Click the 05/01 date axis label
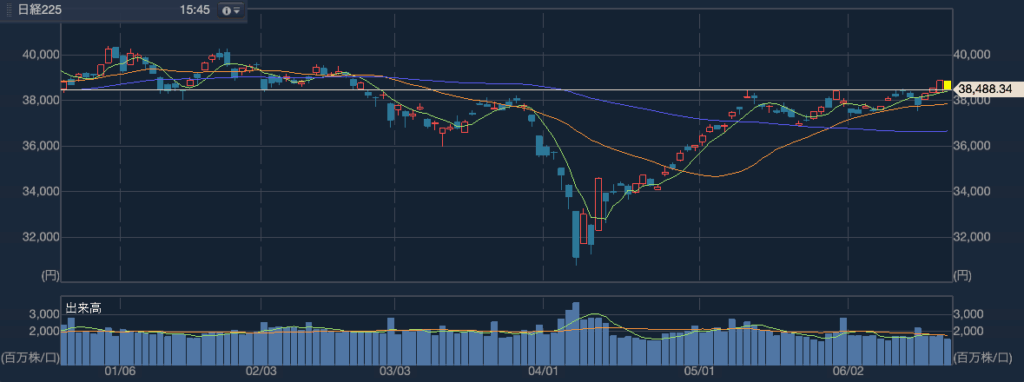1024x382 pixels. [x=699, y=371]
